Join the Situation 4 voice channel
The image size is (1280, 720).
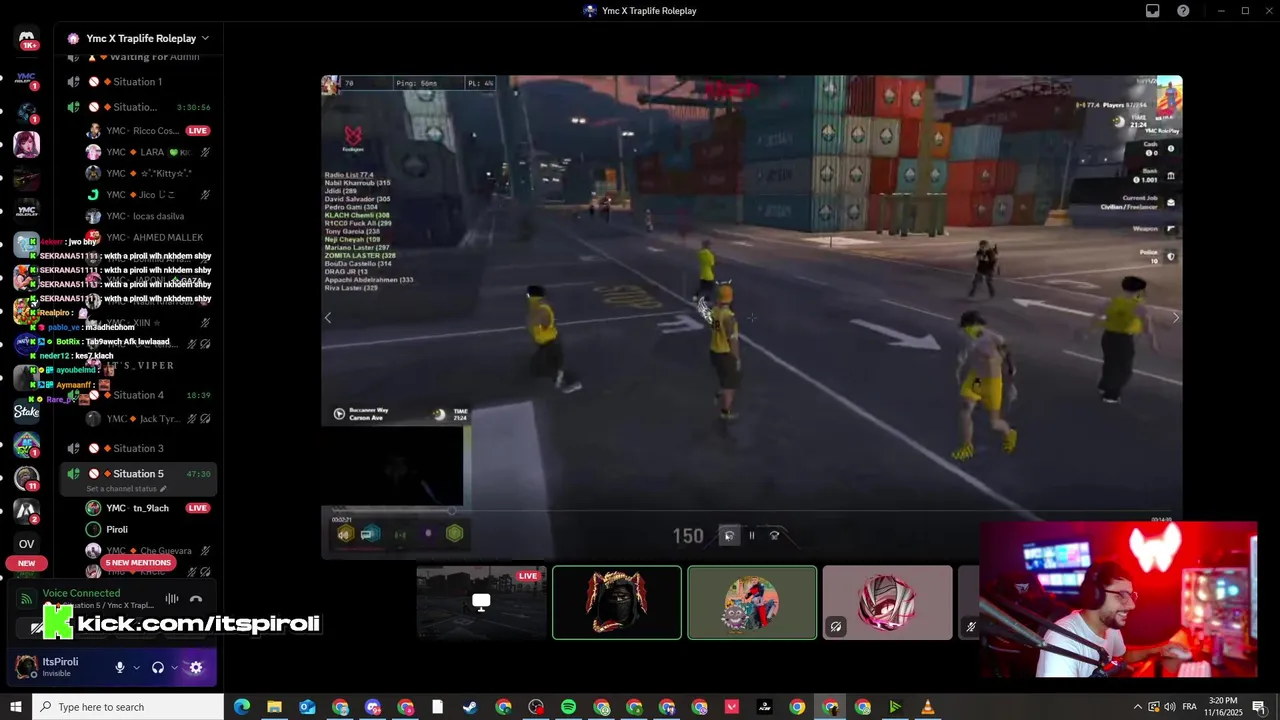click(x=139, y=395)
